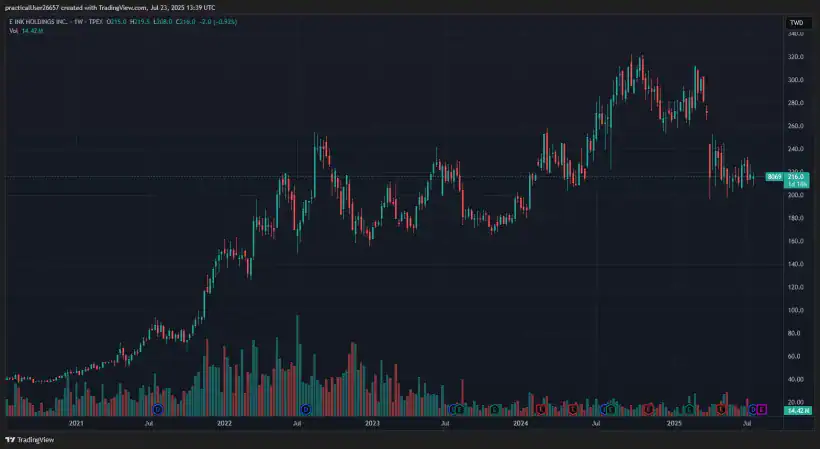Click the 320.0 level on the price scale

pyautogui.click(x=796, y=57)
